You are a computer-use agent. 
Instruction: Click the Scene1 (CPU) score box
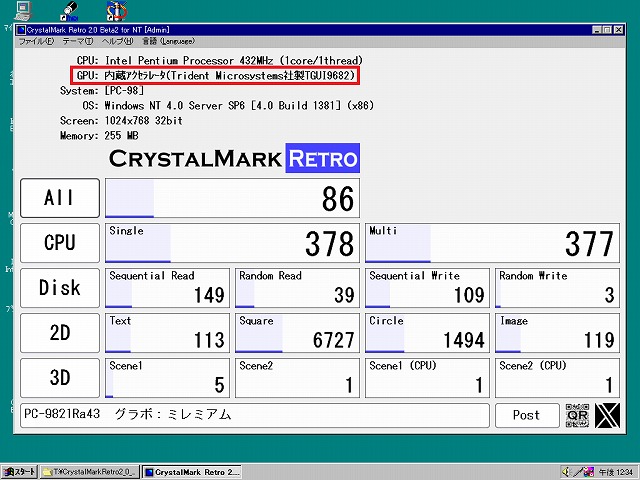pyautogui.click(x=427, y=378)
